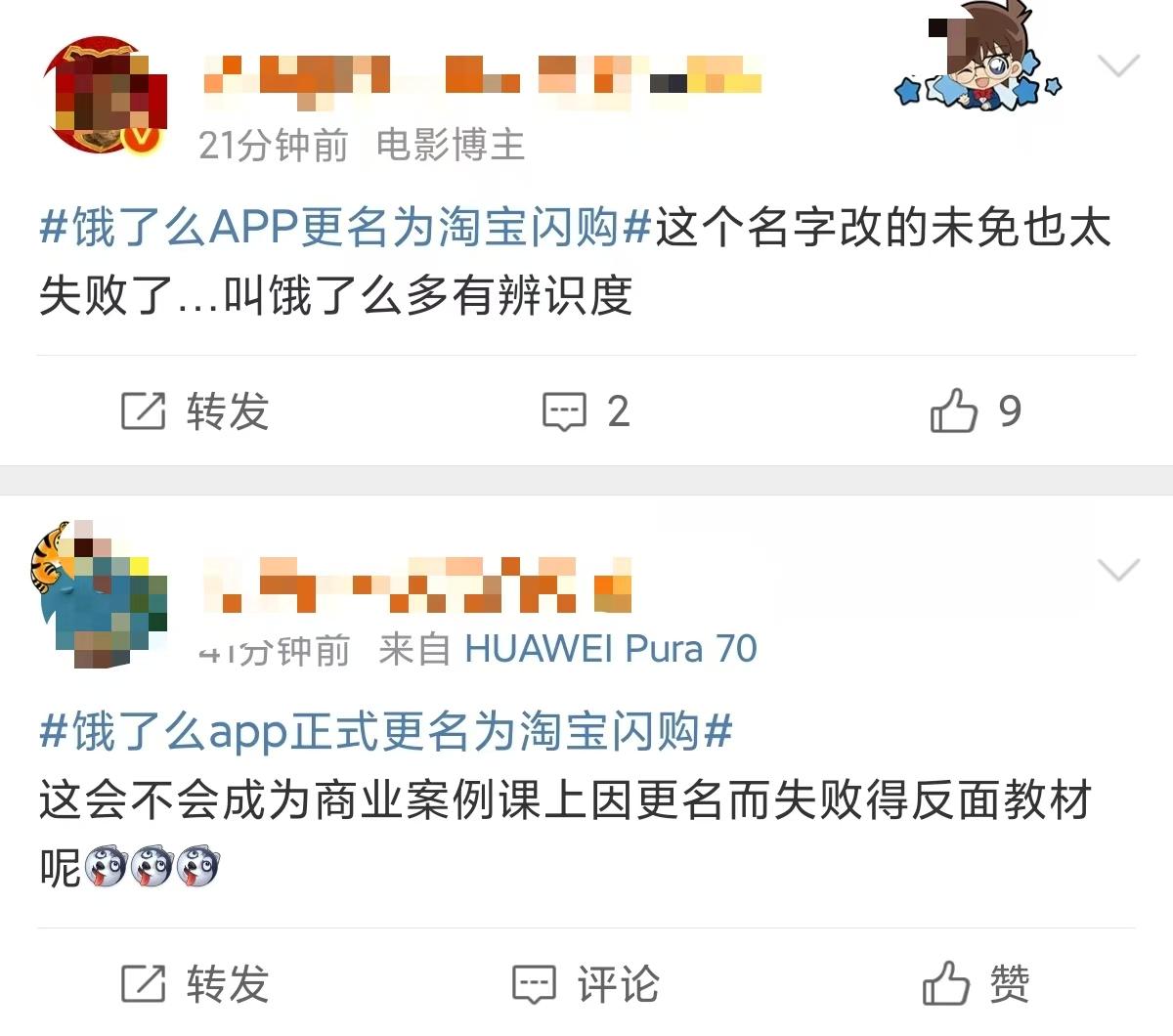Tap the 电影博主 blogger tag
Viewport: 1173px width, 1036px height.
point(451,146)
